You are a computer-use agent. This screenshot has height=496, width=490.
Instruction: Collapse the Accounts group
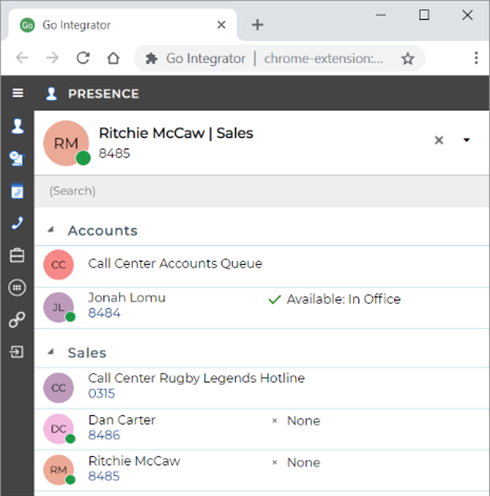(51, 229)
